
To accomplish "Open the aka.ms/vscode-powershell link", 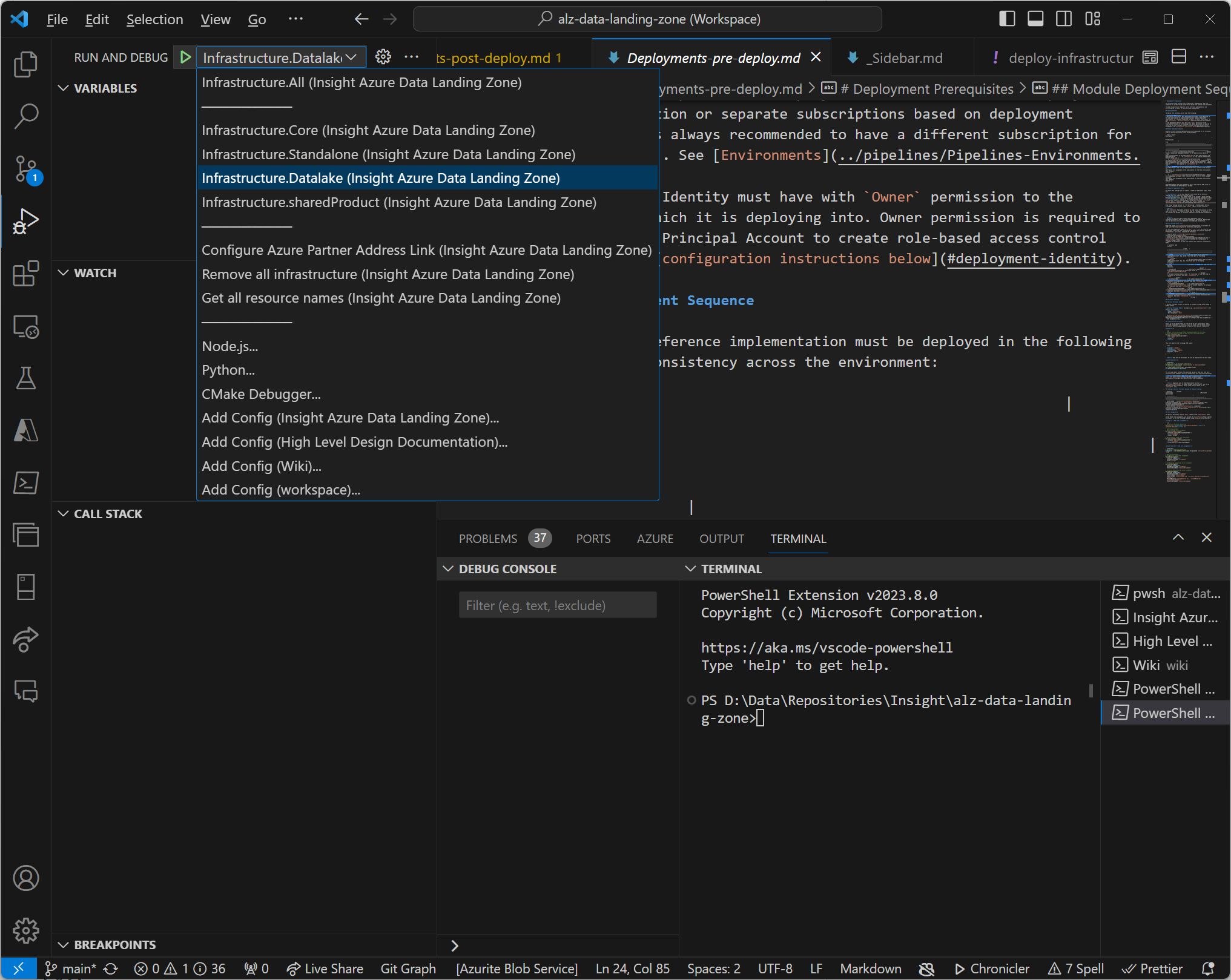I will pyautogui.click(x=827, y=648).
